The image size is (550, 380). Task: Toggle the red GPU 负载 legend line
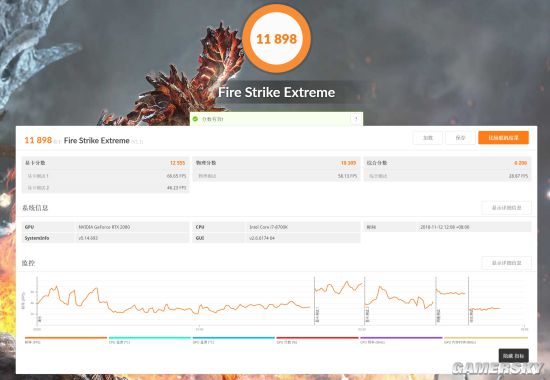coord(317,340)
